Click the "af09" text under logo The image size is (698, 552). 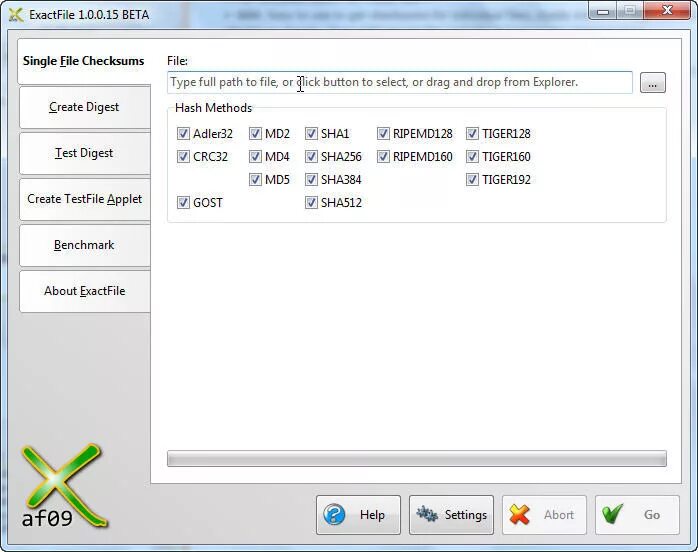[47, 519]
